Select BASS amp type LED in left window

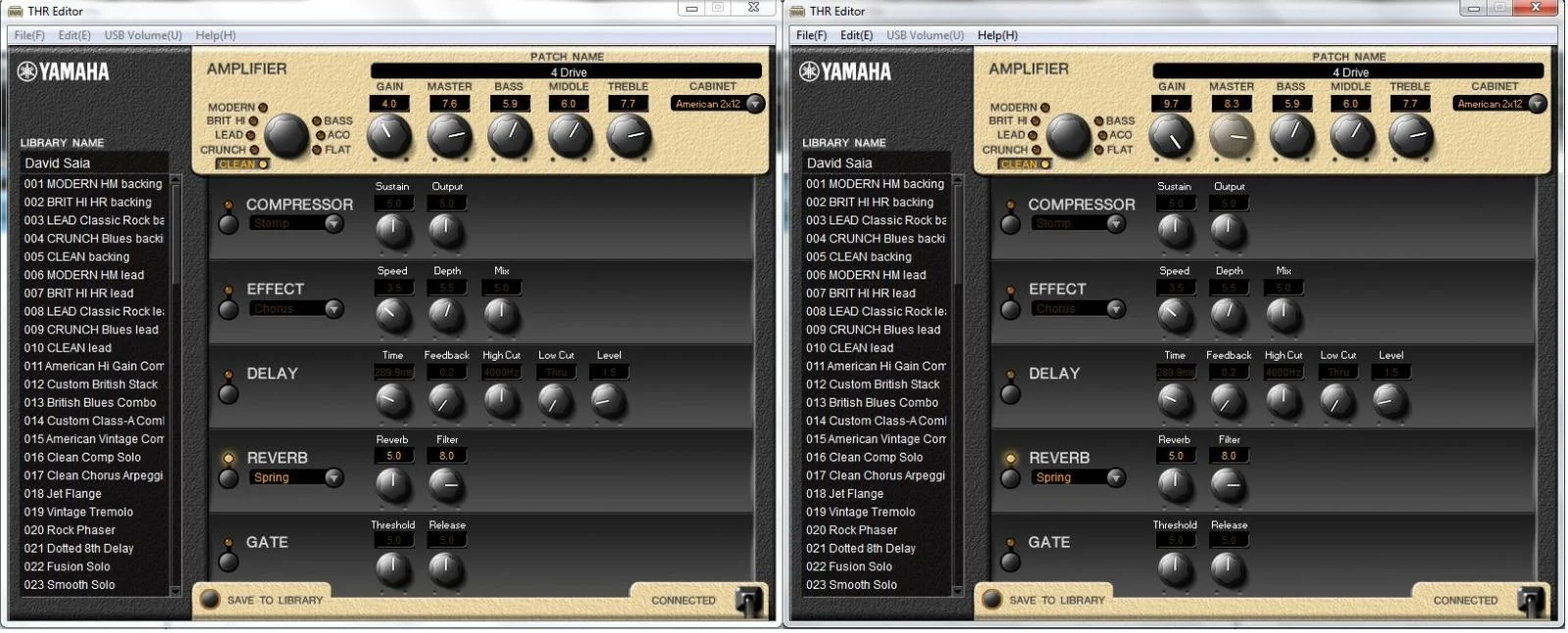[318, 122]
